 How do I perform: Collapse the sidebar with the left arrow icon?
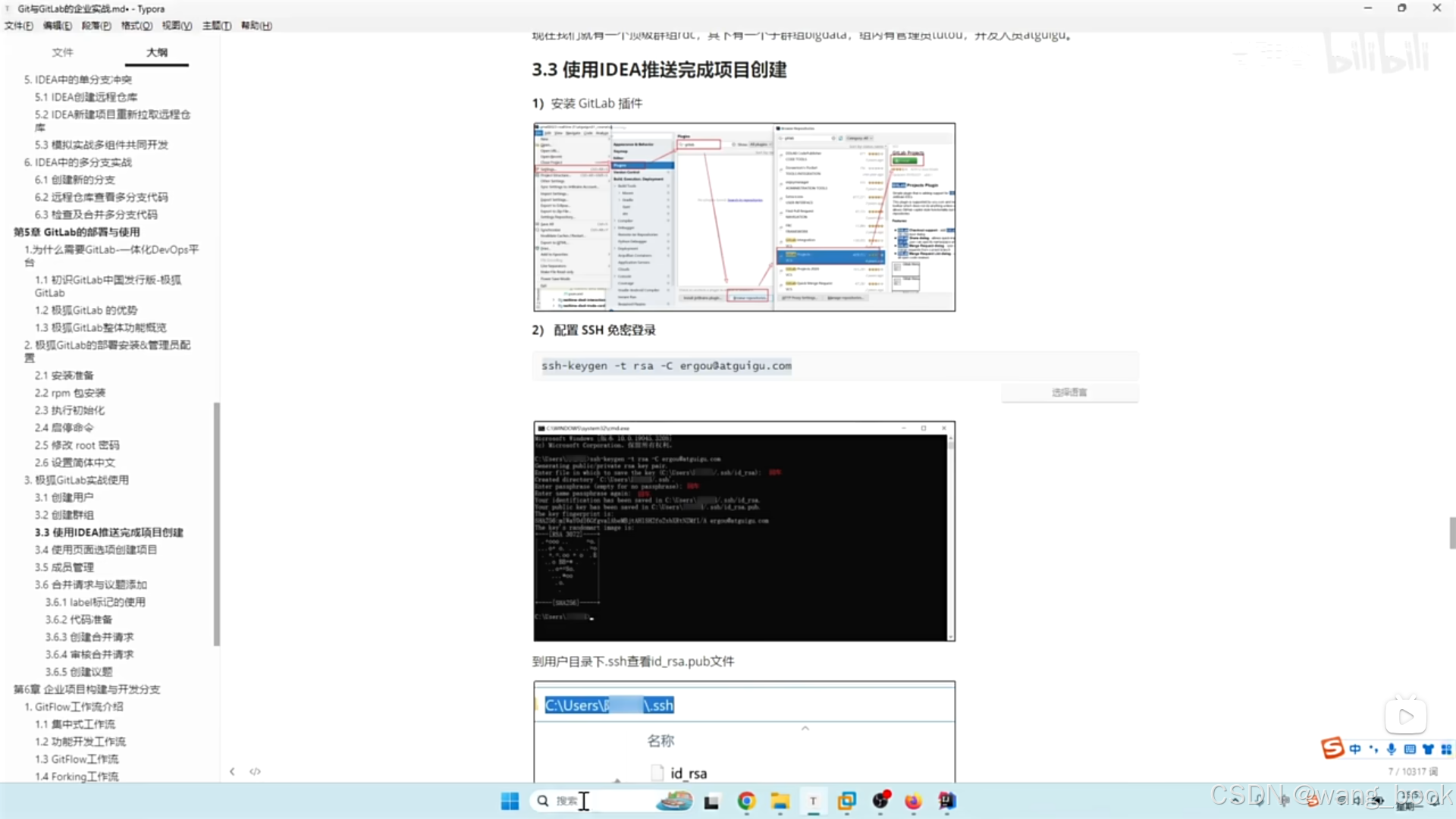pyautogui.click(x=232, y=771)
